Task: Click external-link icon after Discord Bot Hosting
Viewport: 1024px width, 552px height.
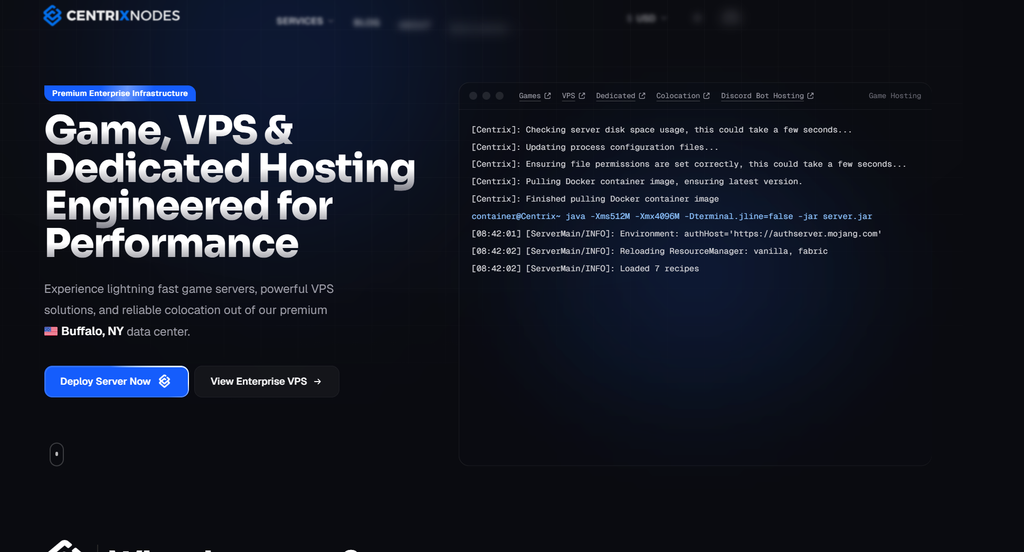Action: pos(810,96)
